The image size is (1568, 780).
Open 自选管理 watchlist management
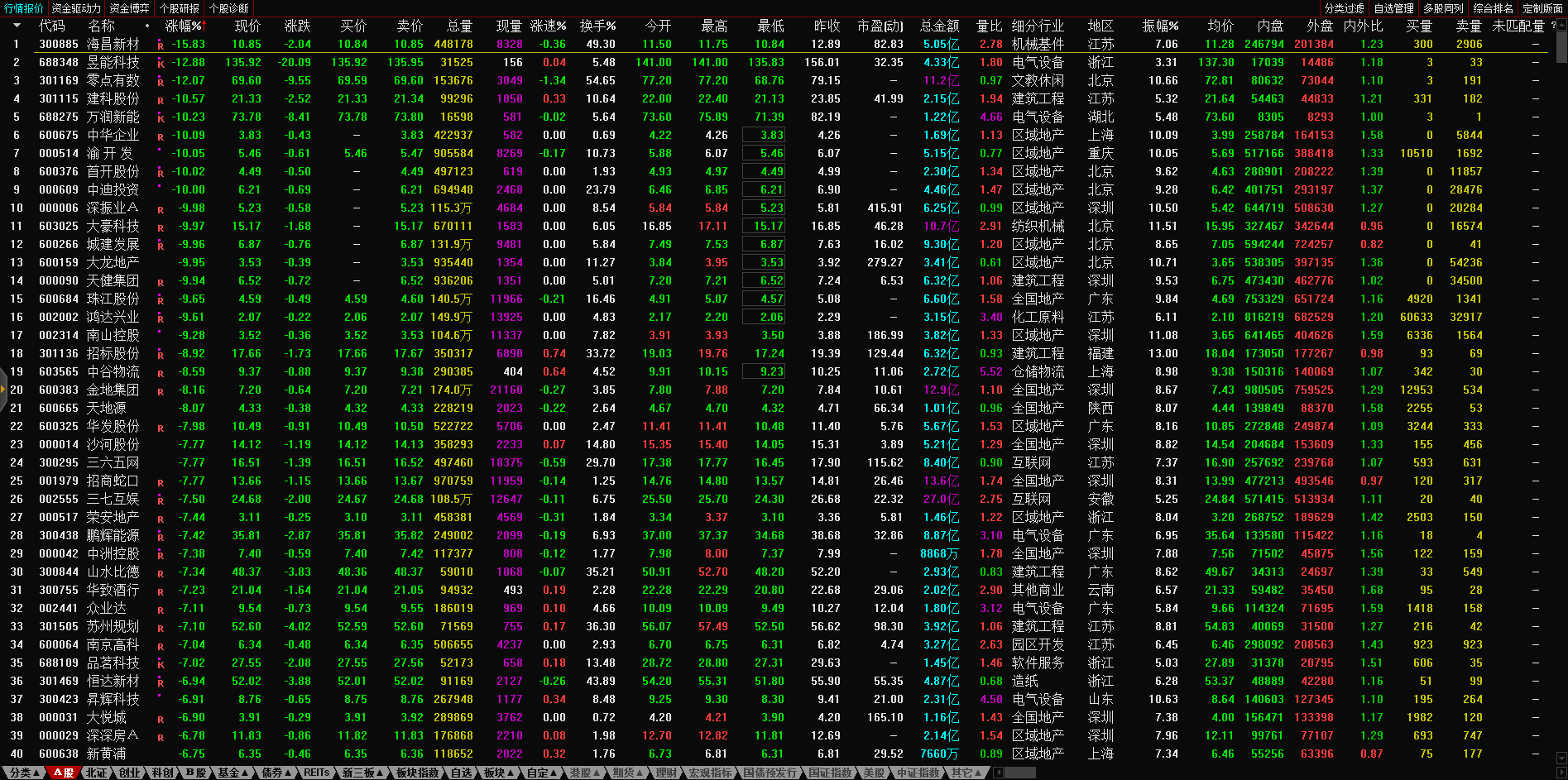point(1393,8)
